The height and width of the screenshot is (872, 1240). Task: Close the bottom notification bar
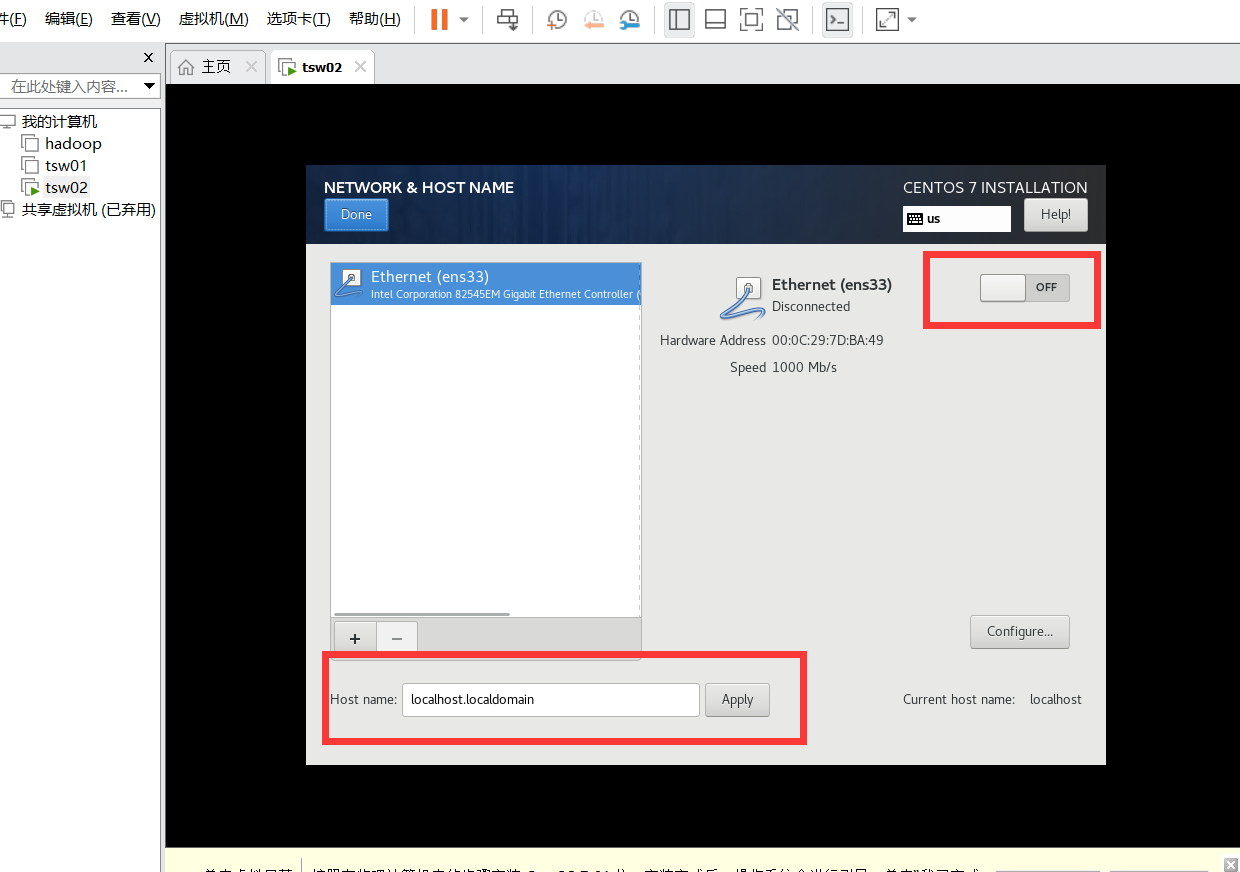pos(1231,864)
